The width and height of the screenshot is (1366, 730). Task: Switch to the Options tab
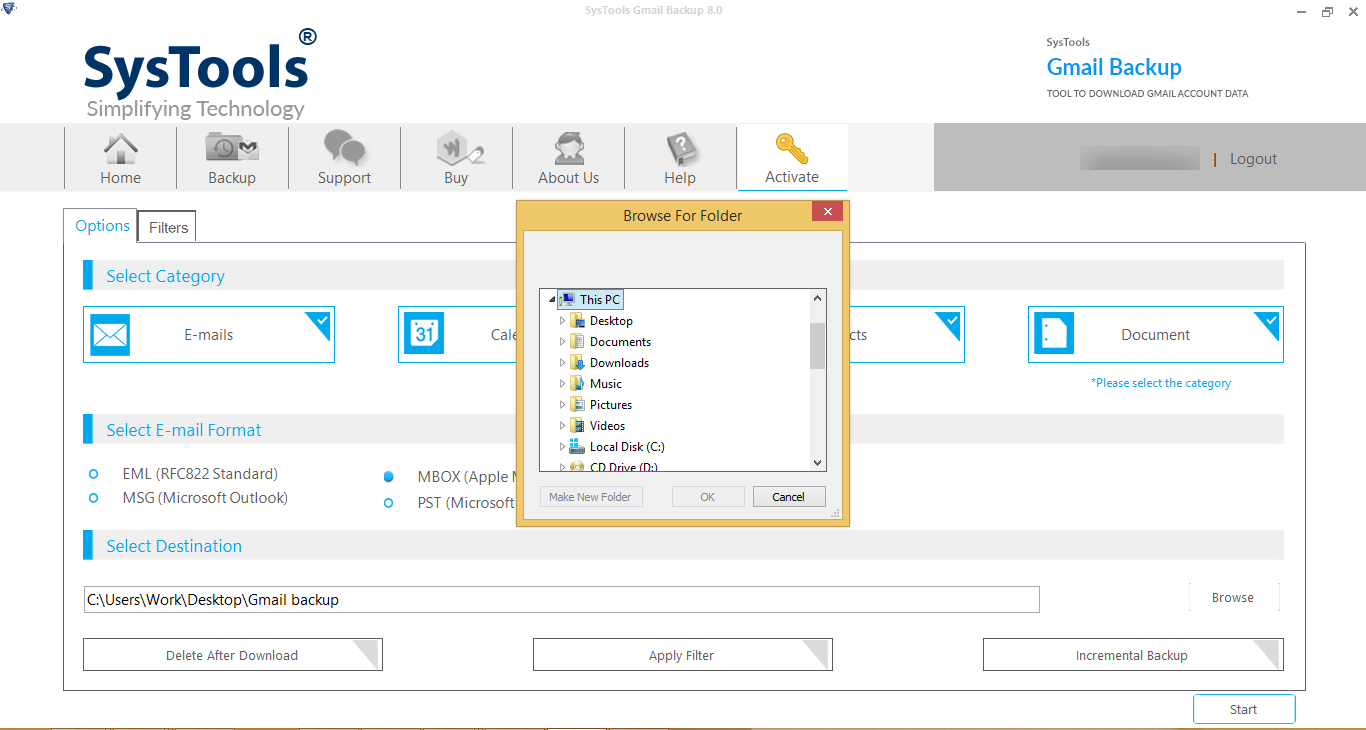[102, 226]
